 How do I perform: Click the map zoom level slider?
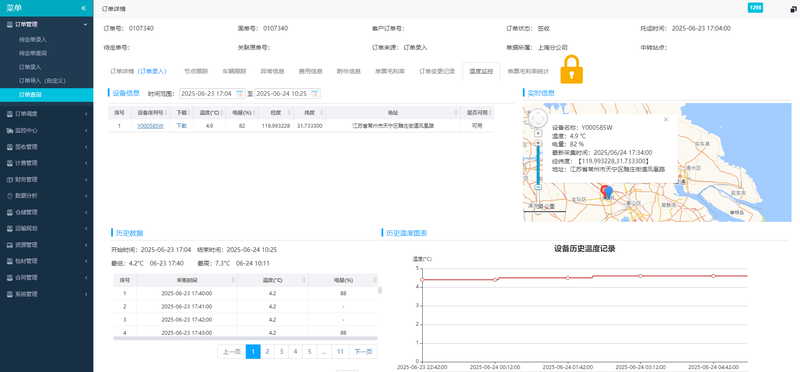(x=538, y=166)
